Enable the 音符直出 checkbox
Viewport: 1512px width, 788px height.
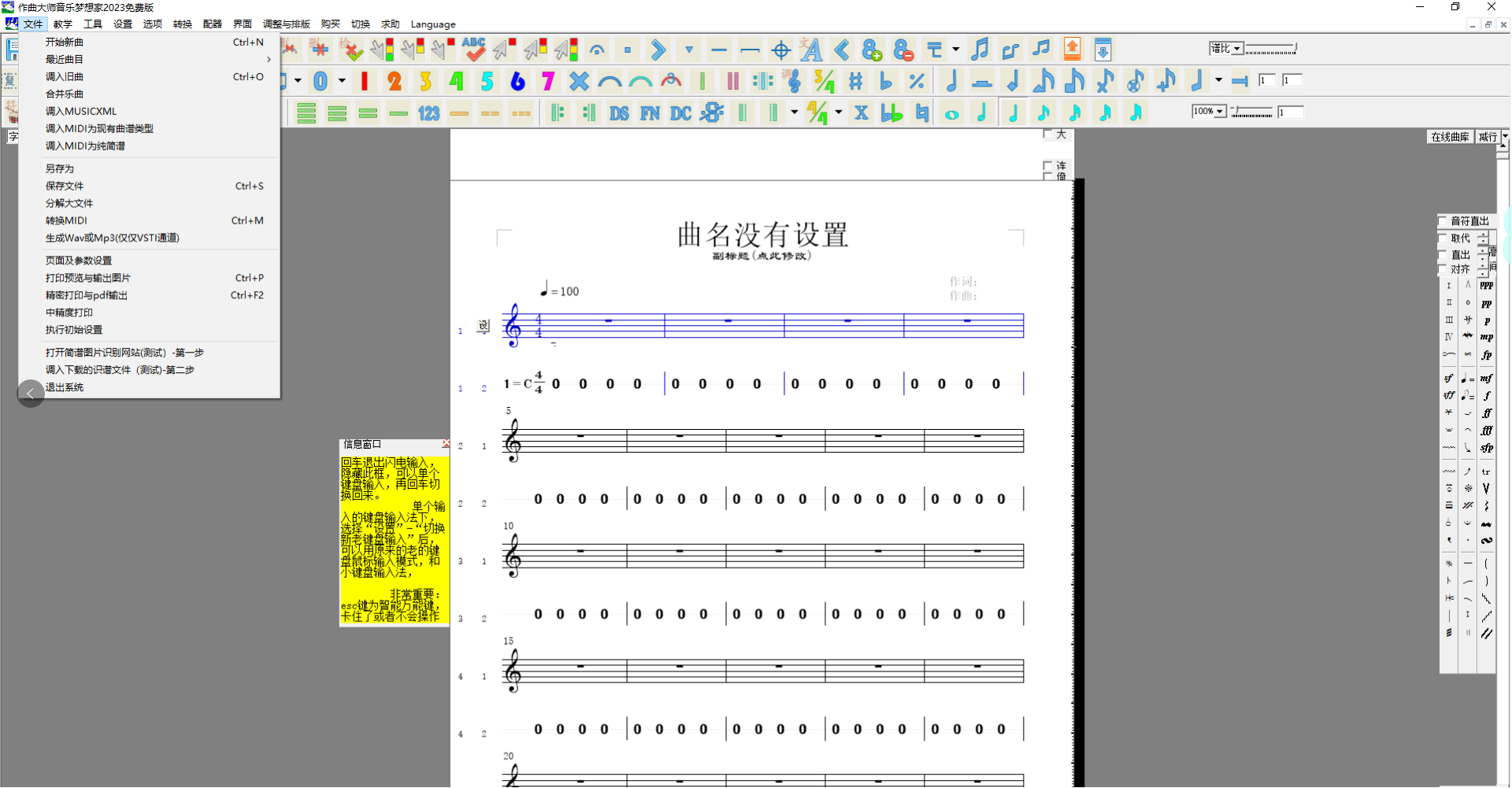pos(1442,221)
